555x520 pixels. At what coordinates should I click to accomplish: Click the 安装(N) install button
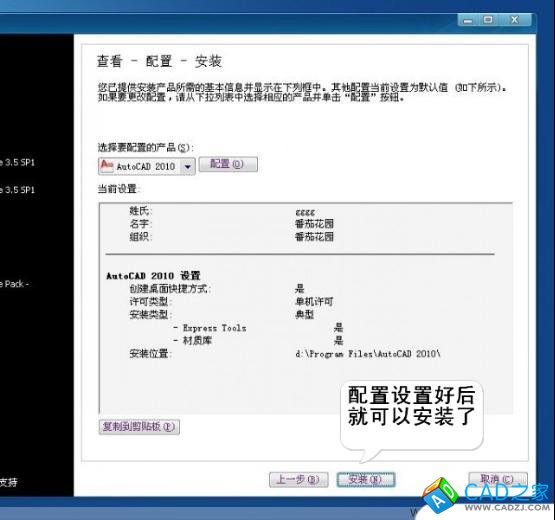366,479
